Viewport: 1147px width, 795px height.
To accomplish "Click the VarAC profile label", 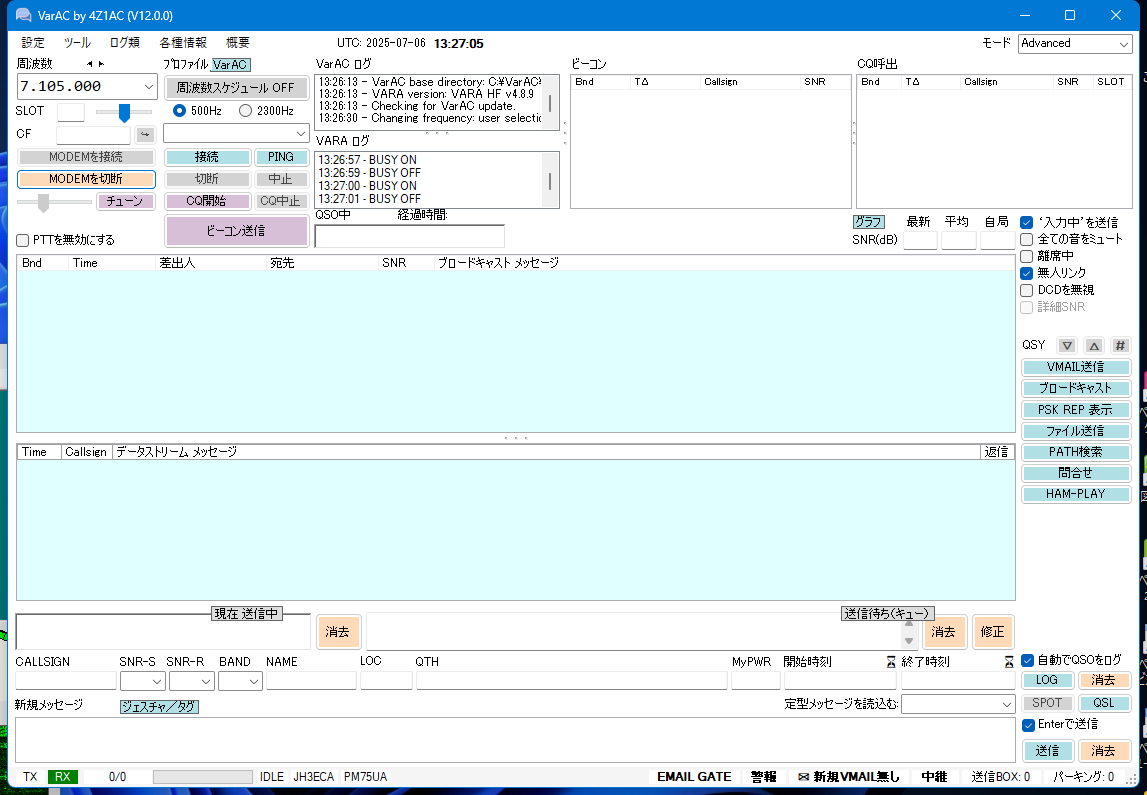I will 230,65.
